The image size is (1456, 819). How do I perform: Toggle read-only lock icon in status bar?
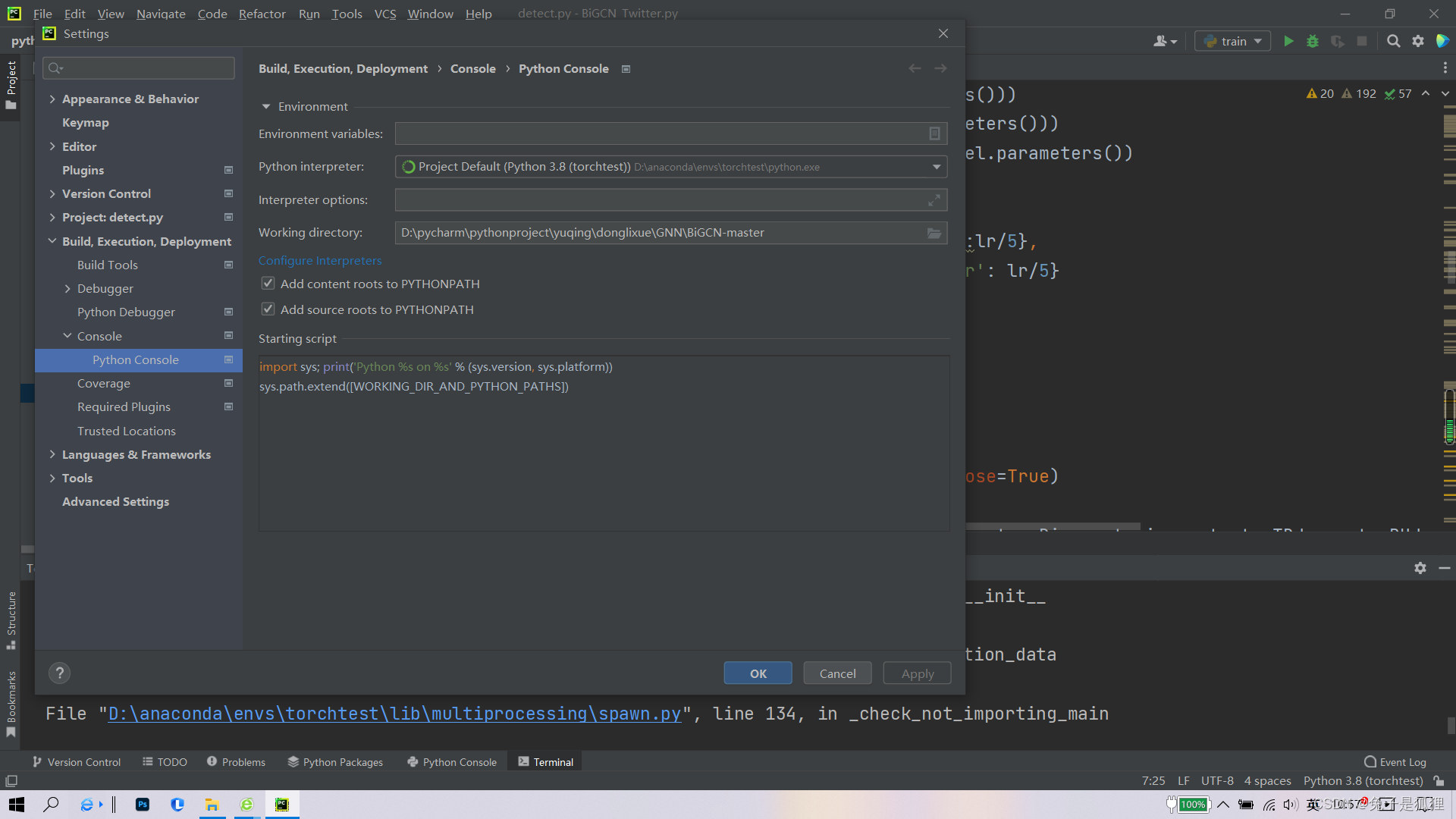(1439, 781)
